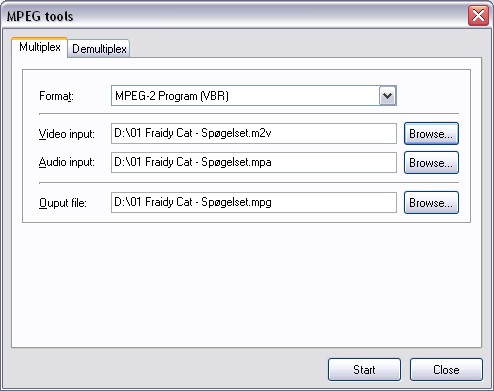Screen dimensions: 494x391
Task: Switch to the Demultiplex tab
Action: (x=99, y=49)
